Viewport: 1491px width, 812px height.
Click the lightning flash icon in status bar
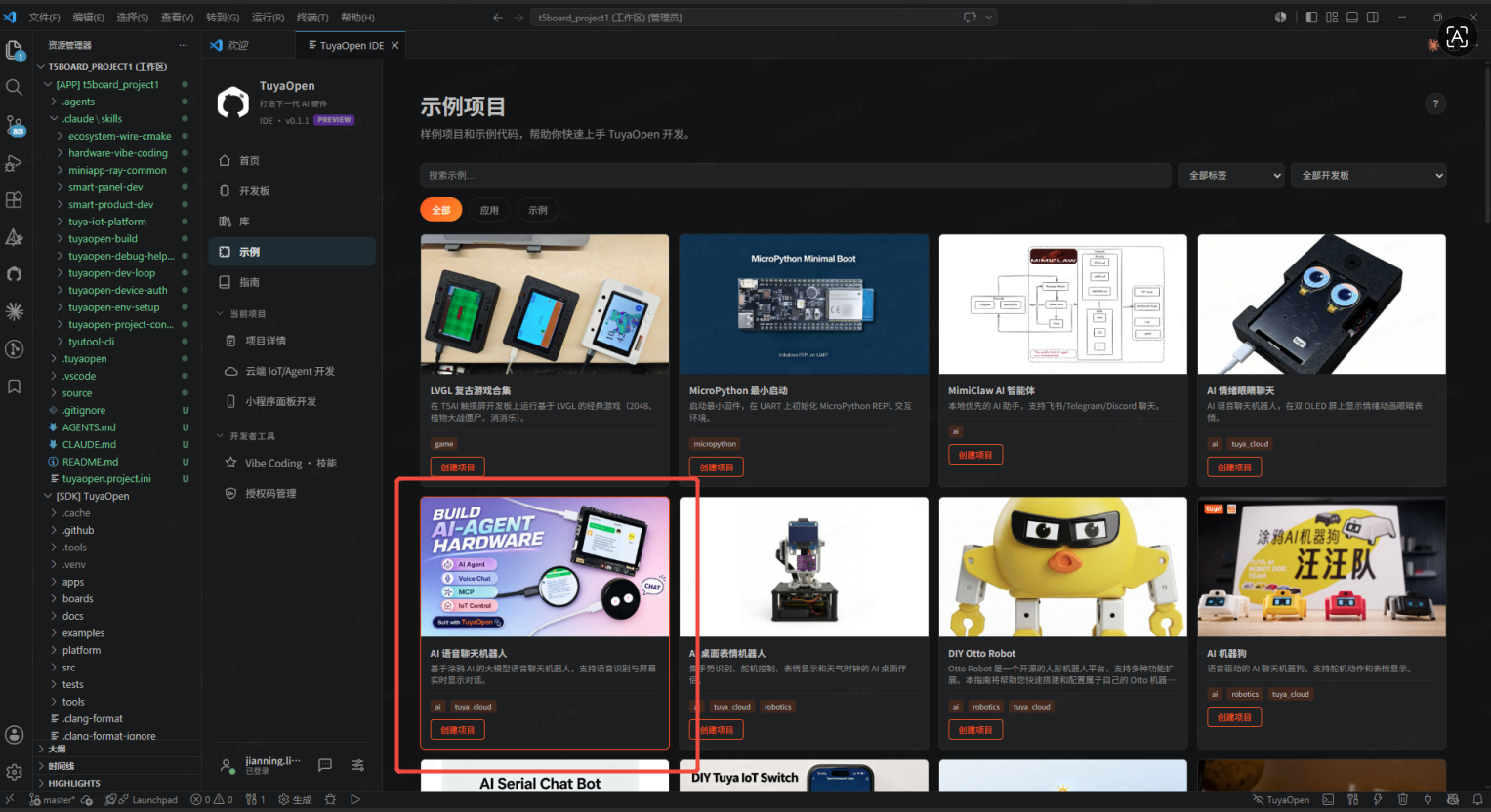(1378, 799)
